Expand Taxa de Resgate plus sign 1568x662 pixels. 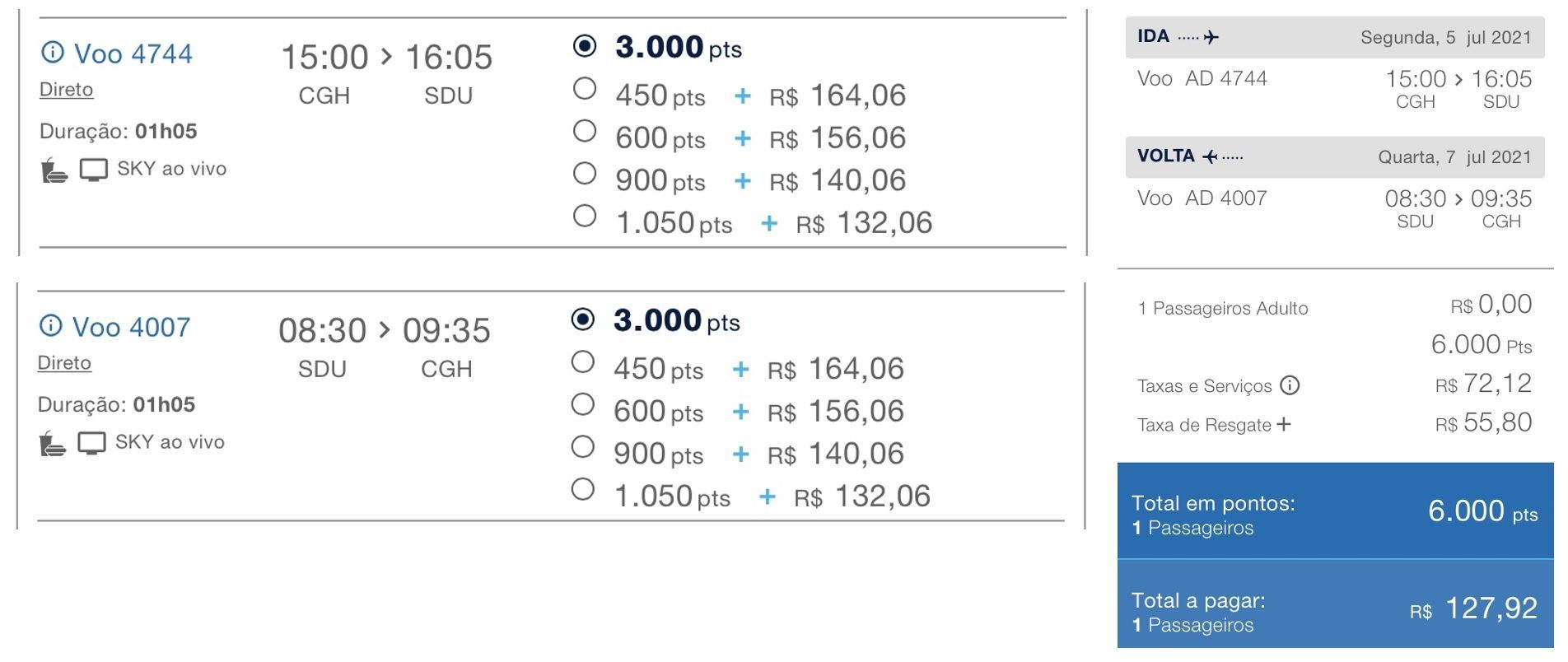coord(1283,424)
